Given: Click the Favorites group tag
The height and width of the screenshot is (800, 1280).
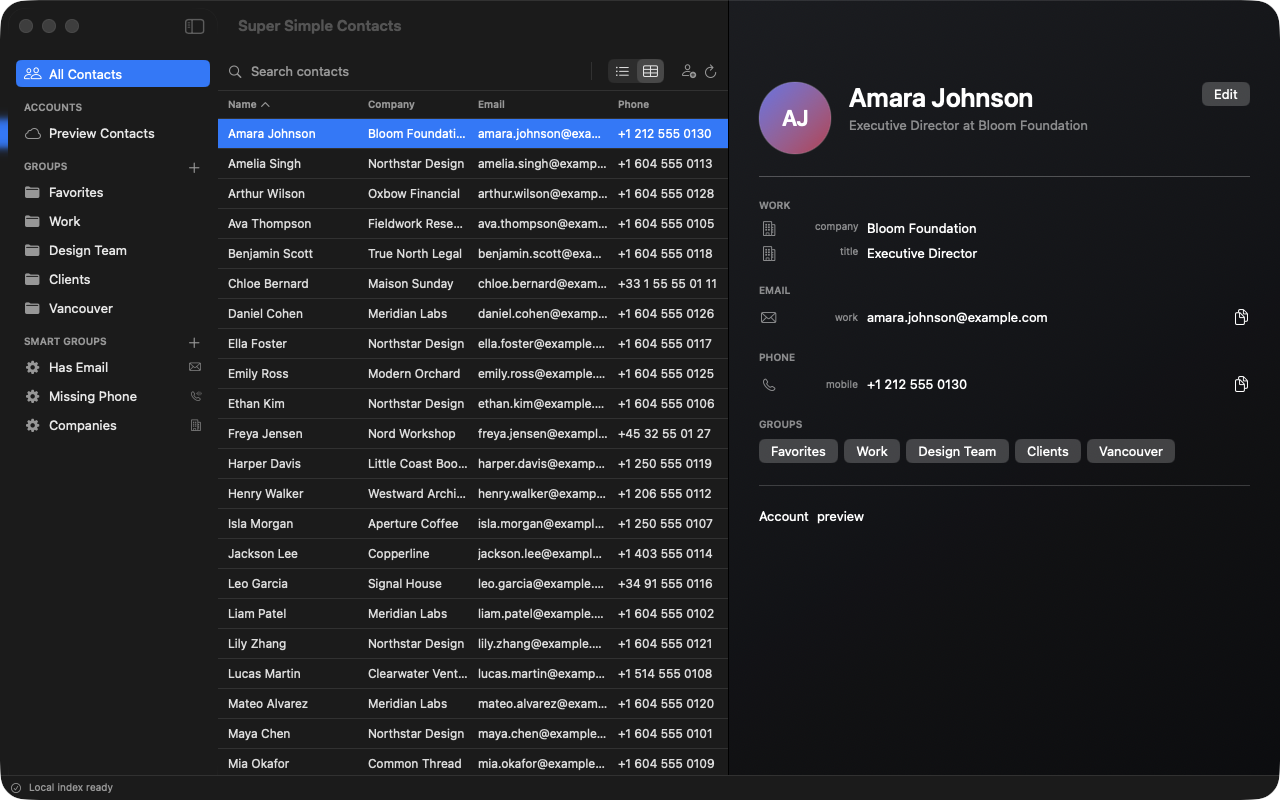Looking at the screenshot, I should click(798, 451).
